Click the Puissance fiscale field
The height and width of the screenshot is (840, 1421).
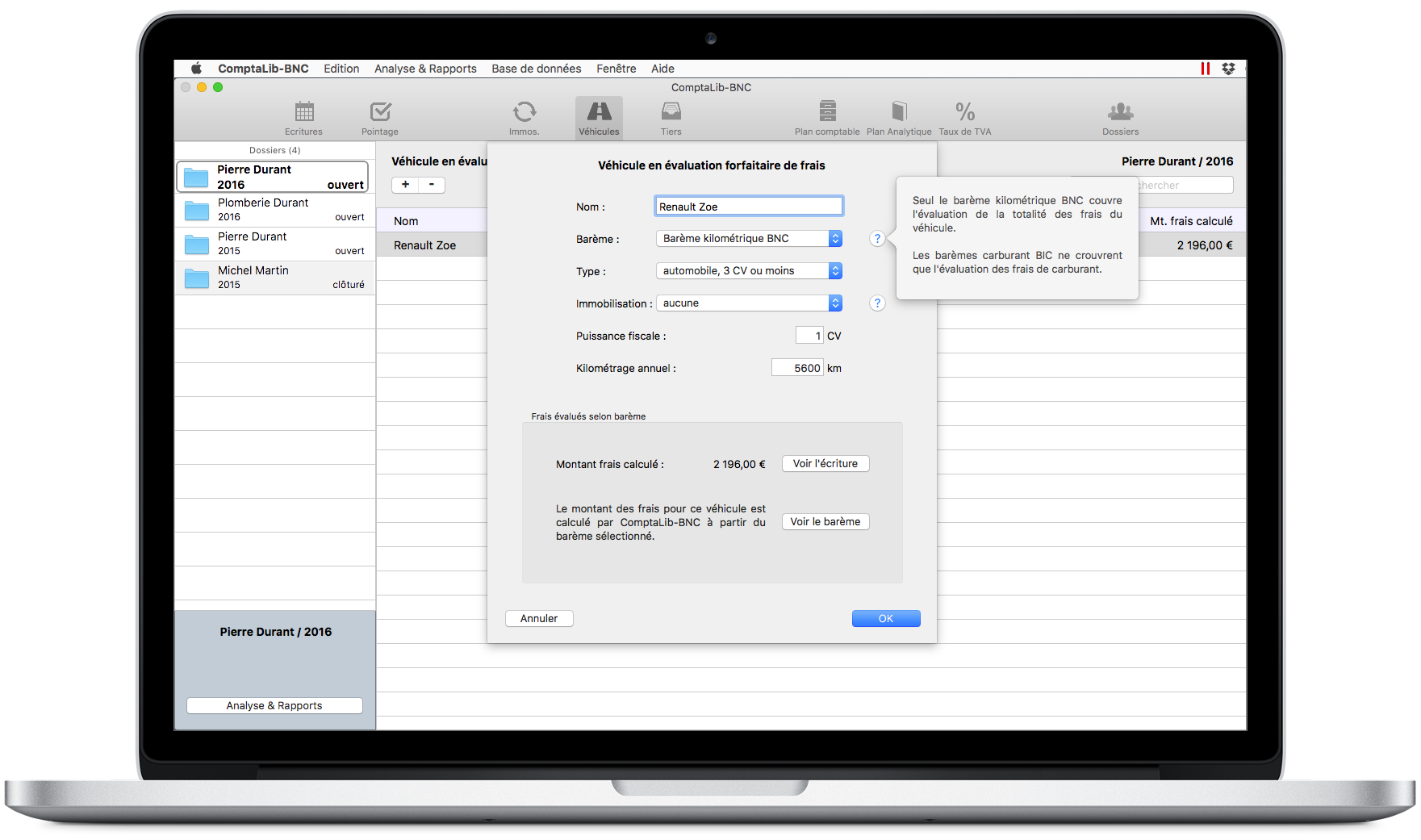click(809, 336)
